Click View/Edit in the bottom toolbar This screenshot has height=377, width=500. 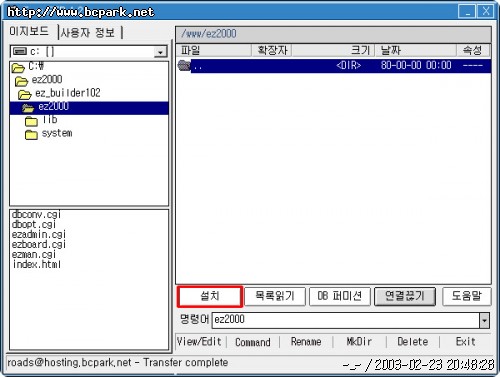coord(199,342)
